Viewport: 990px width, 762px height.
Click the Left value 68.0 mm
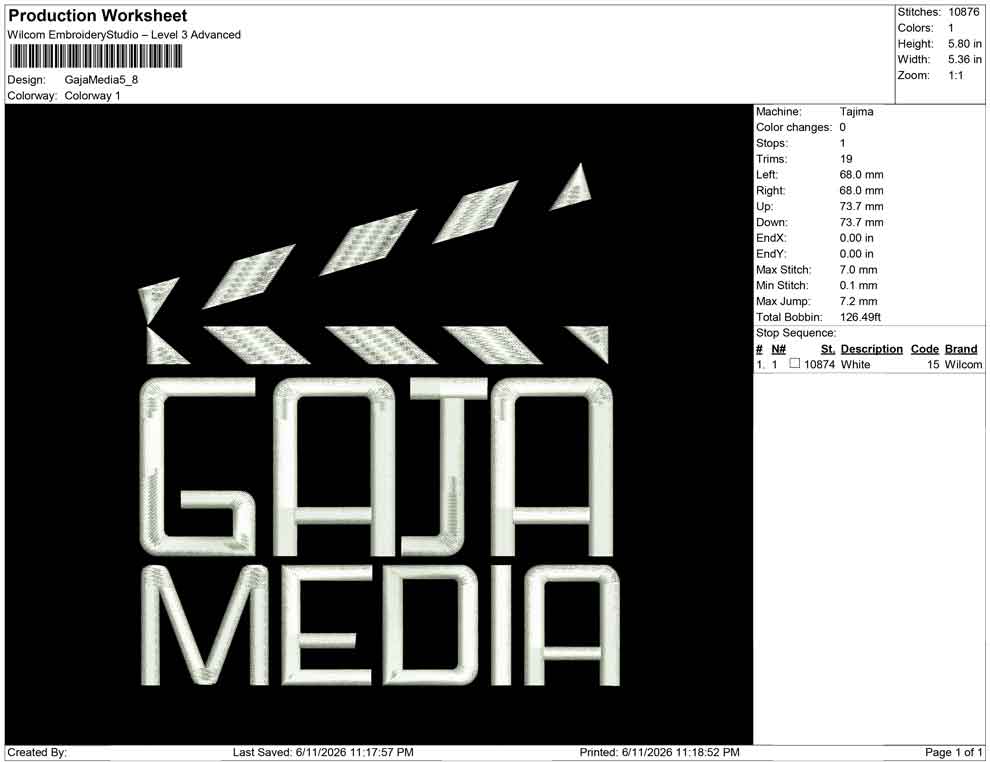[862, 175]
